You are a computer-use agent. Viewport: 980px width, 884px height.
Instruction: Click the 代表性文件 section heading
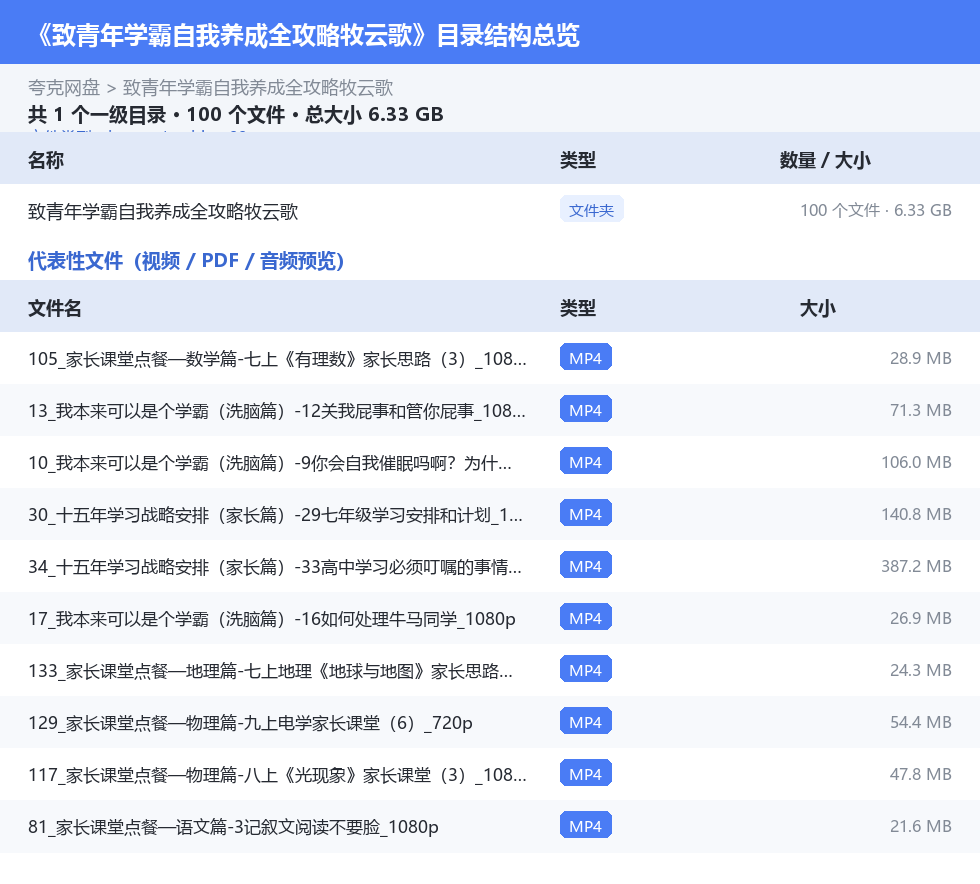pos(186,261)
